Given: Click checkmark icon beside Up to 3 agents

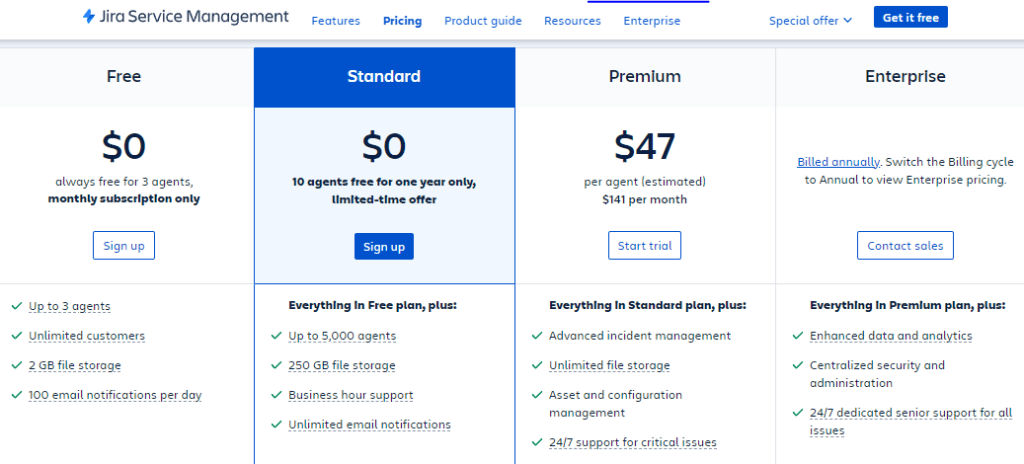Looking at the screenshot, I should 16,306.
